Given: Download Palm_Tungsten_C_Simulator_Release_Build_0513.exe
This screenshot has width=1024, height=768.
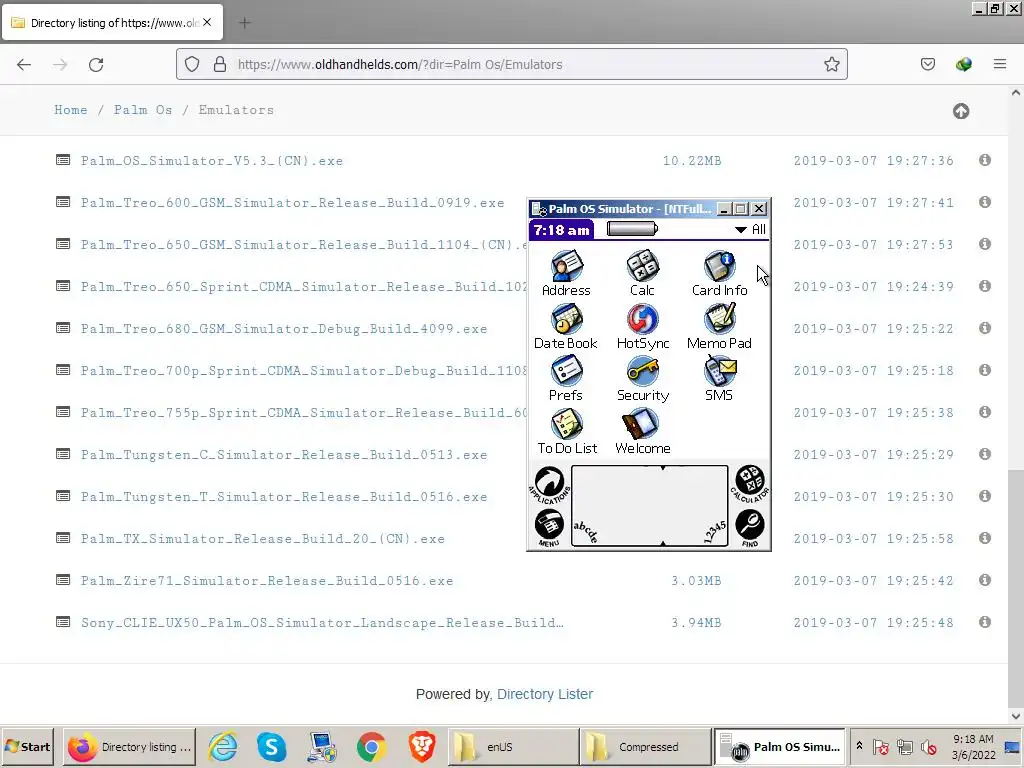Looking at the screenshot, I should point(284,455).
